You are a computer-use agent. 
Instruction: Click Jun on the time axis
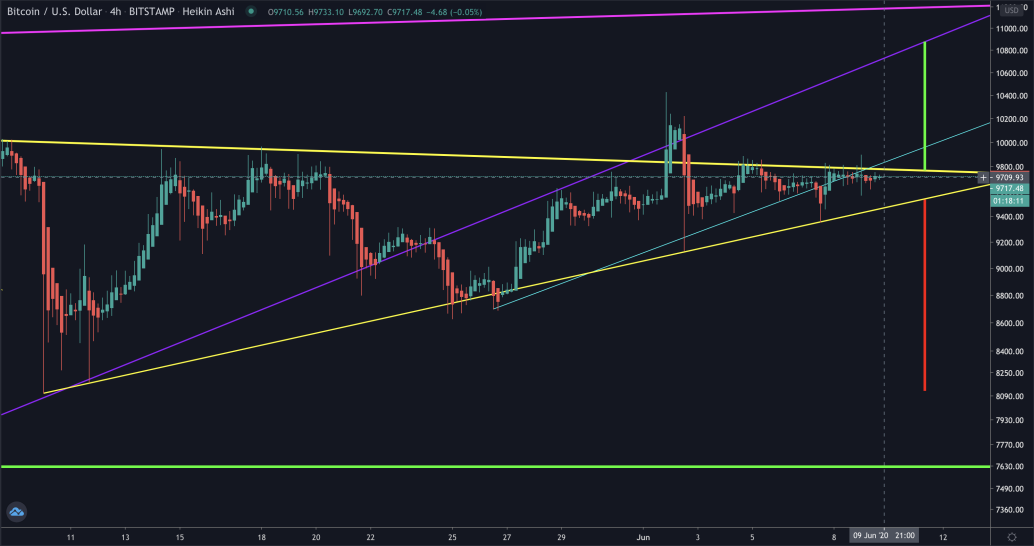[x=644, y=537]
